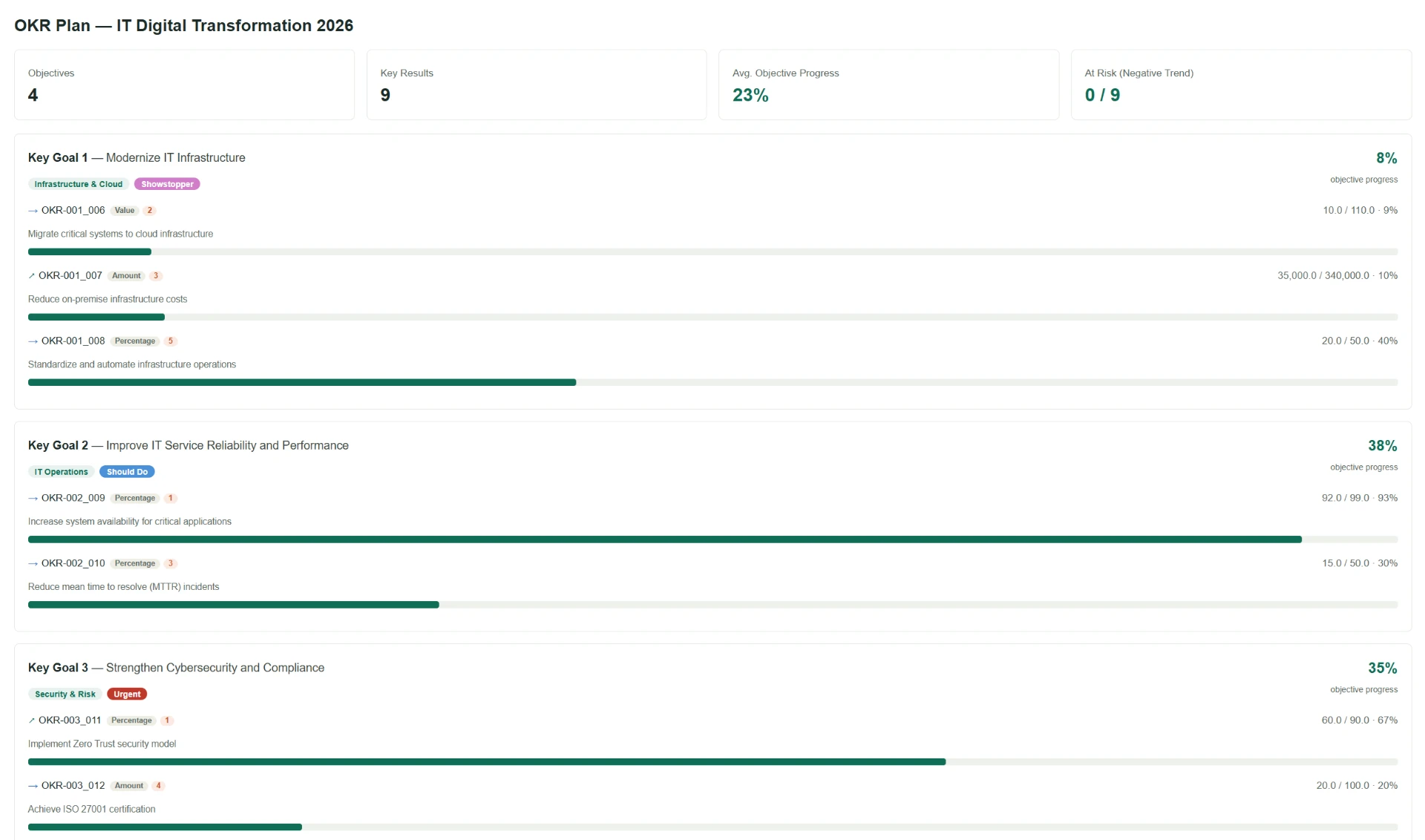The width and height of the screenshot is (1425, 840).
Task: Click the progress bar for Migrate critical systems
Action: click(x=712, y=252)
